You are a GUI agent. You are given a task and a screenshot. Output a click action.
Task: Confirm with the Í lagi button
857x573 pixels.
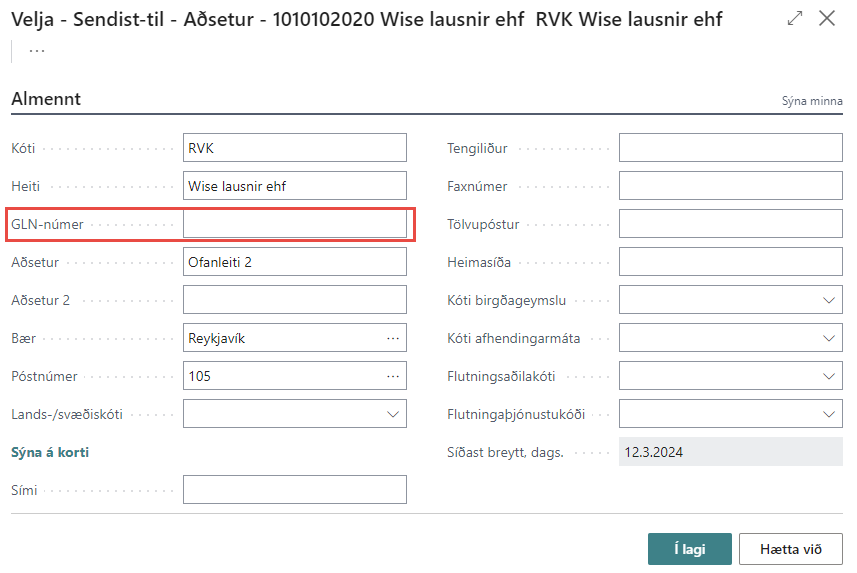point(690,549)
